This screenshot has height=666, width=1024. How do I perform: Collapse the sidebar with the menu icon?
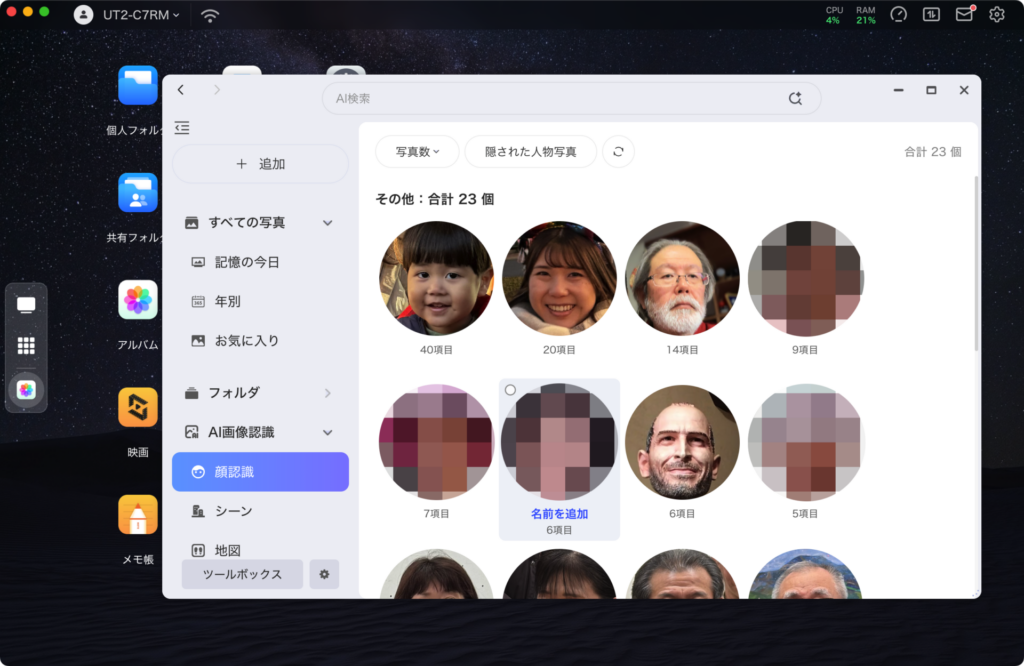coord(182,127)
